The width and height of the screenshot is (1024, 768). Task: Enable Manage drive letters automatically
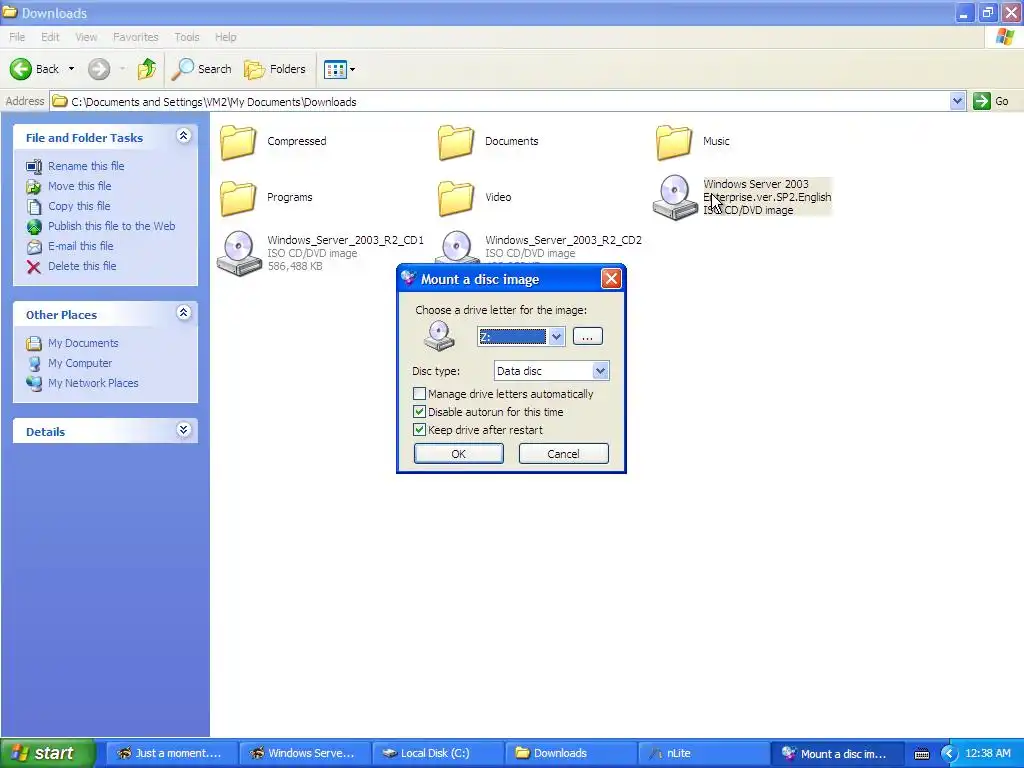pos(419,394)
